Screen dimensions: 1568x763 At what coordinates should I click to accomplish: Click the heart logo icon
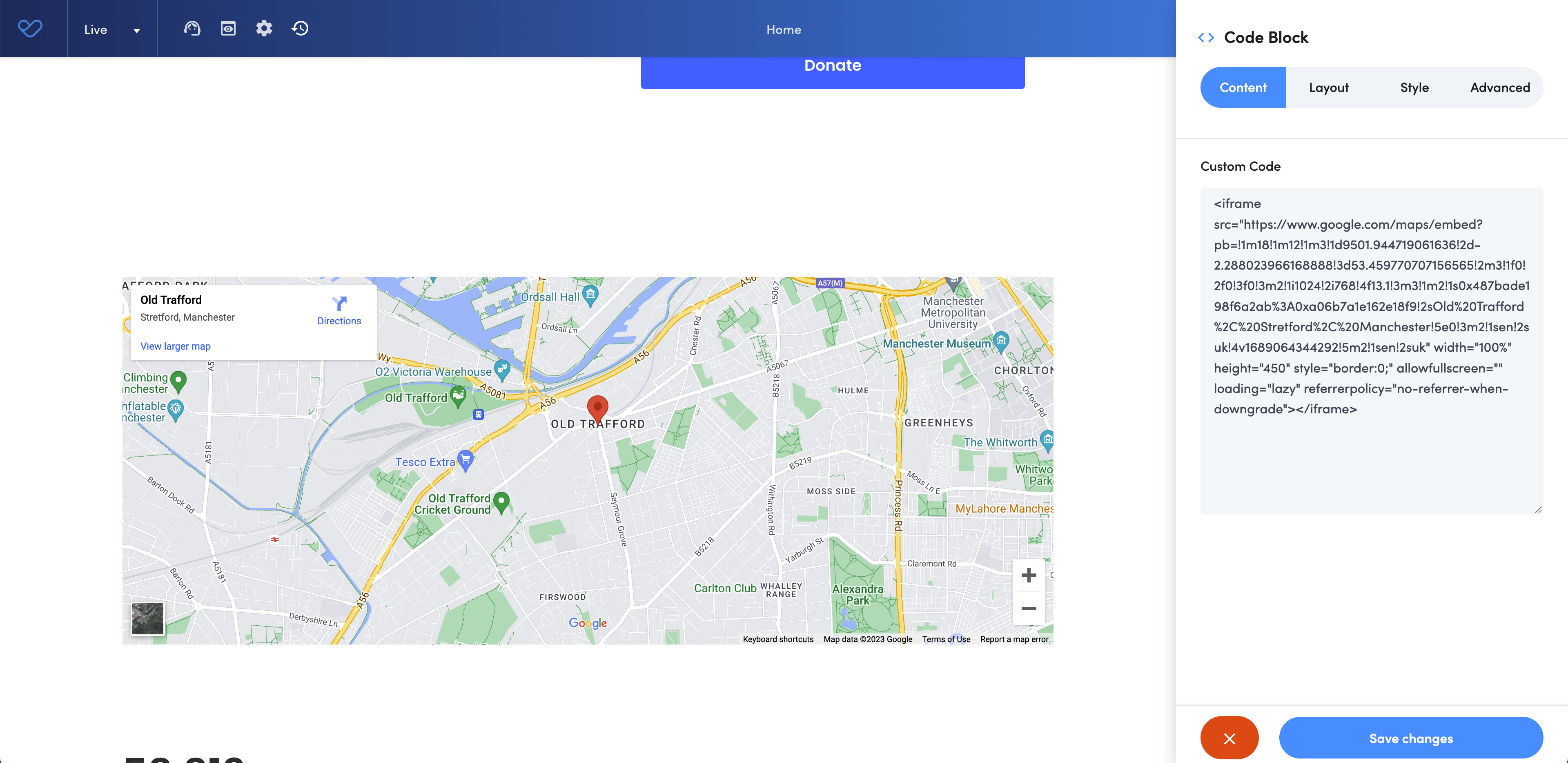pos(30,29)
